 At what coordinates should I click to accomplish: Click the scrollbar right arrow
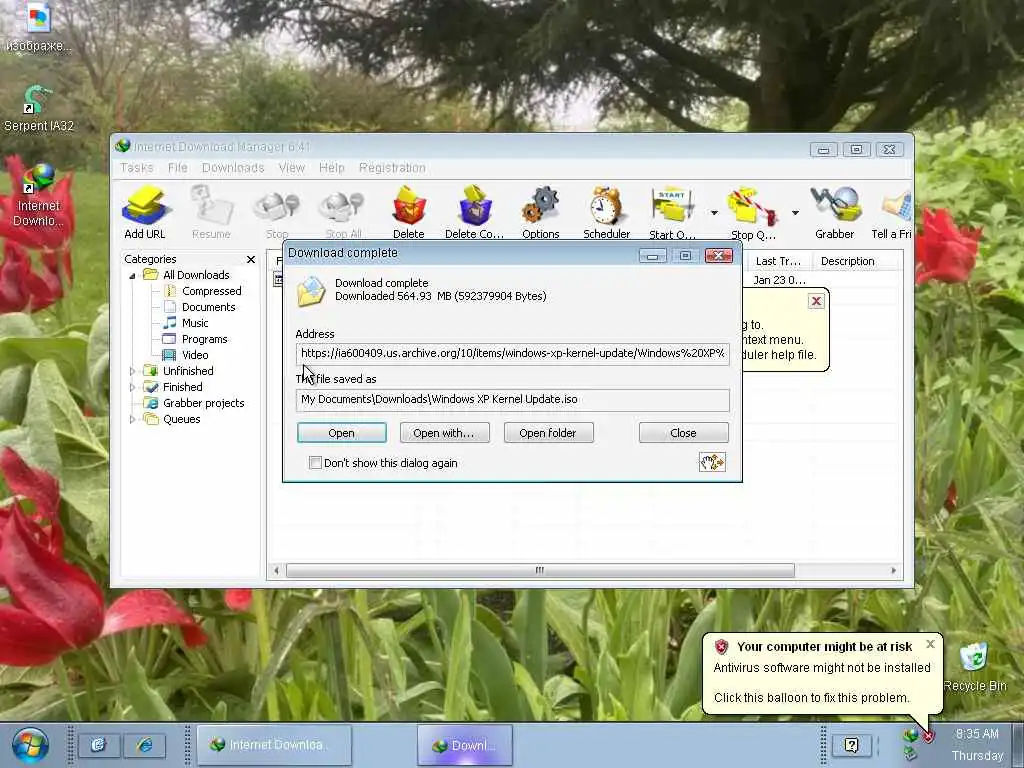click(x=893, y=571)
